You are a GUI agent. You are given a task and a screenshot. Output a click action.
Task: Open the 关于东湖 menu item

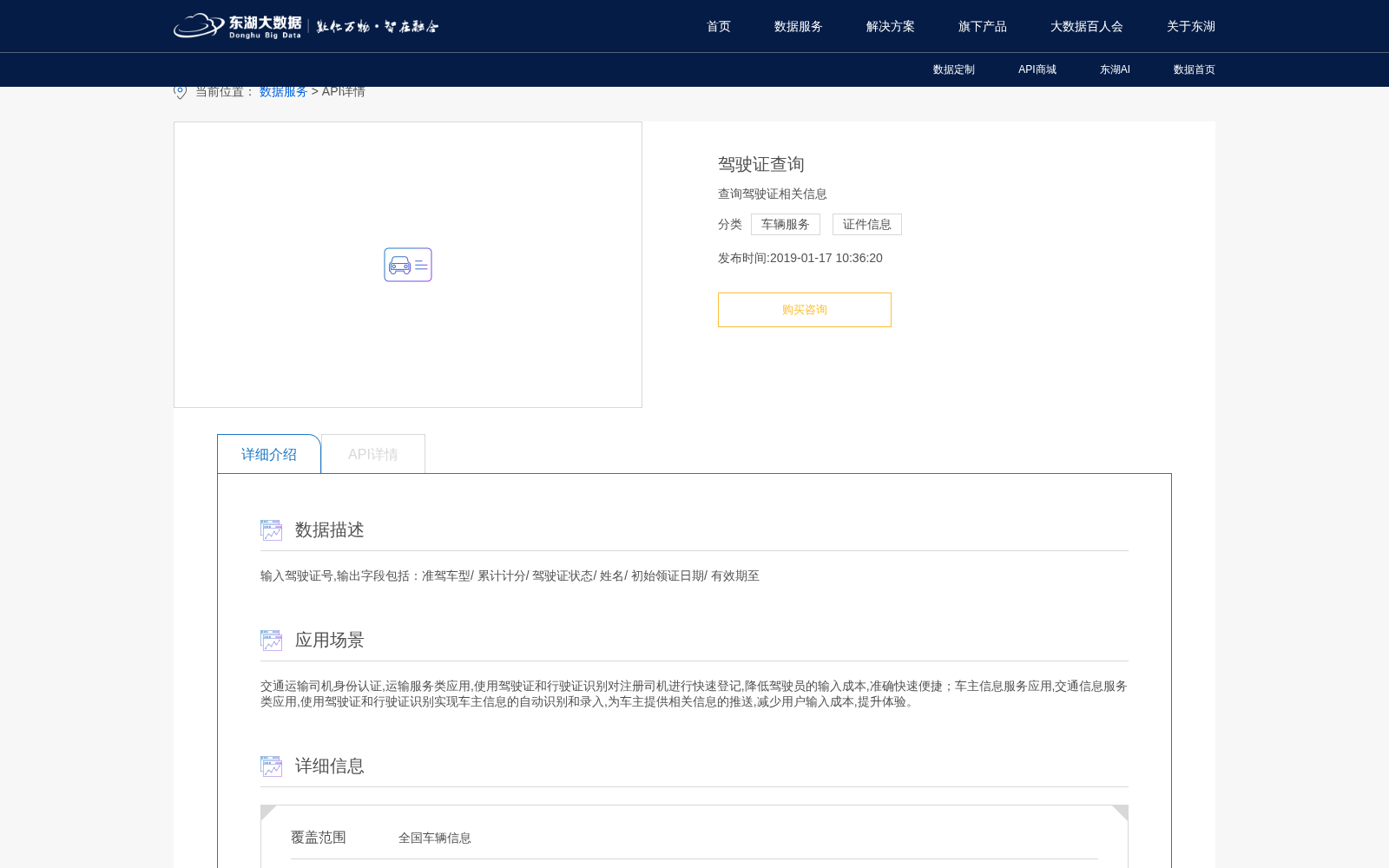(x=1191, y=26)
